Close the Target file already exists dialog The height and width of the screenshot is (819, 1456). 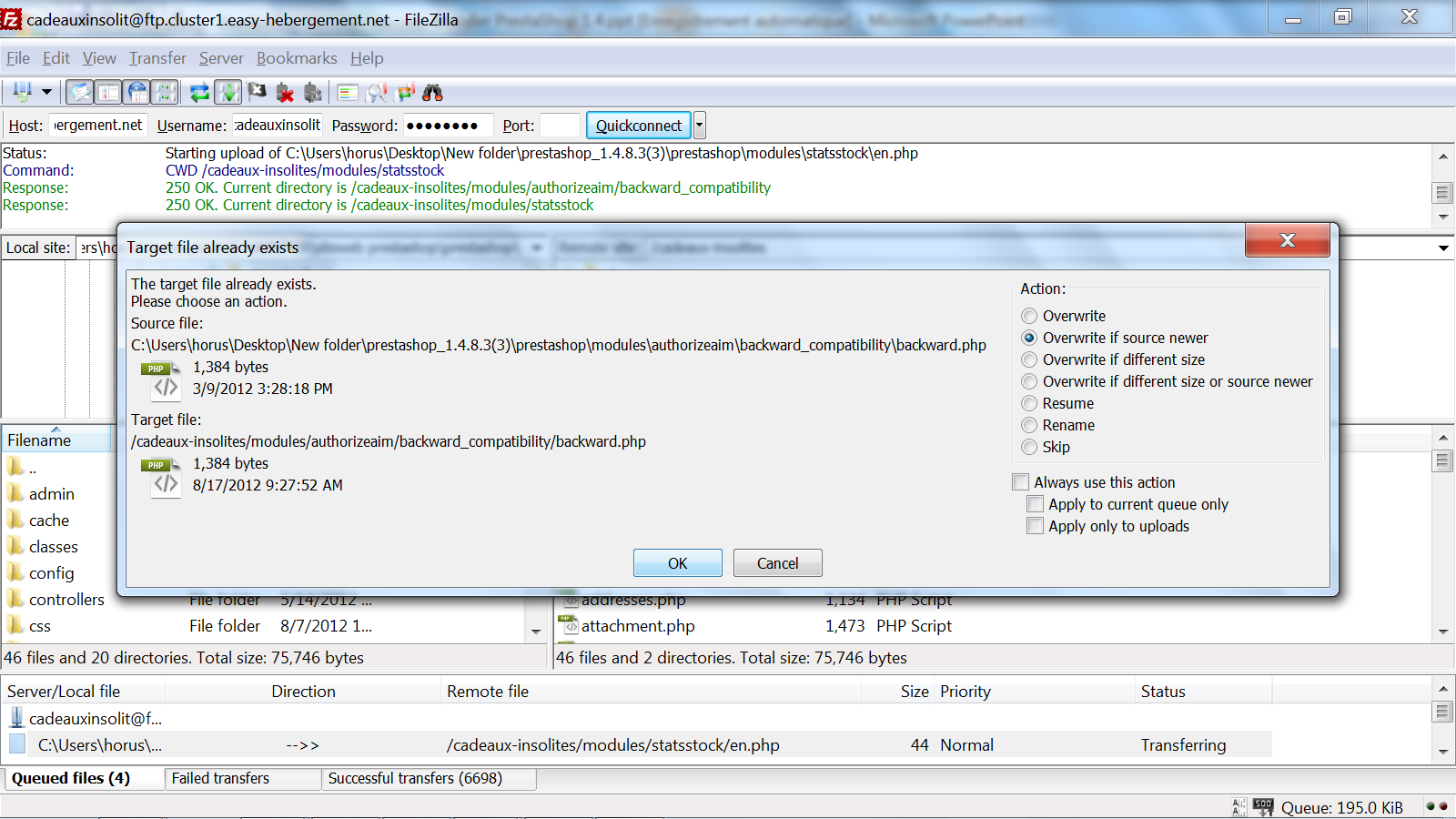(1288, 240)
